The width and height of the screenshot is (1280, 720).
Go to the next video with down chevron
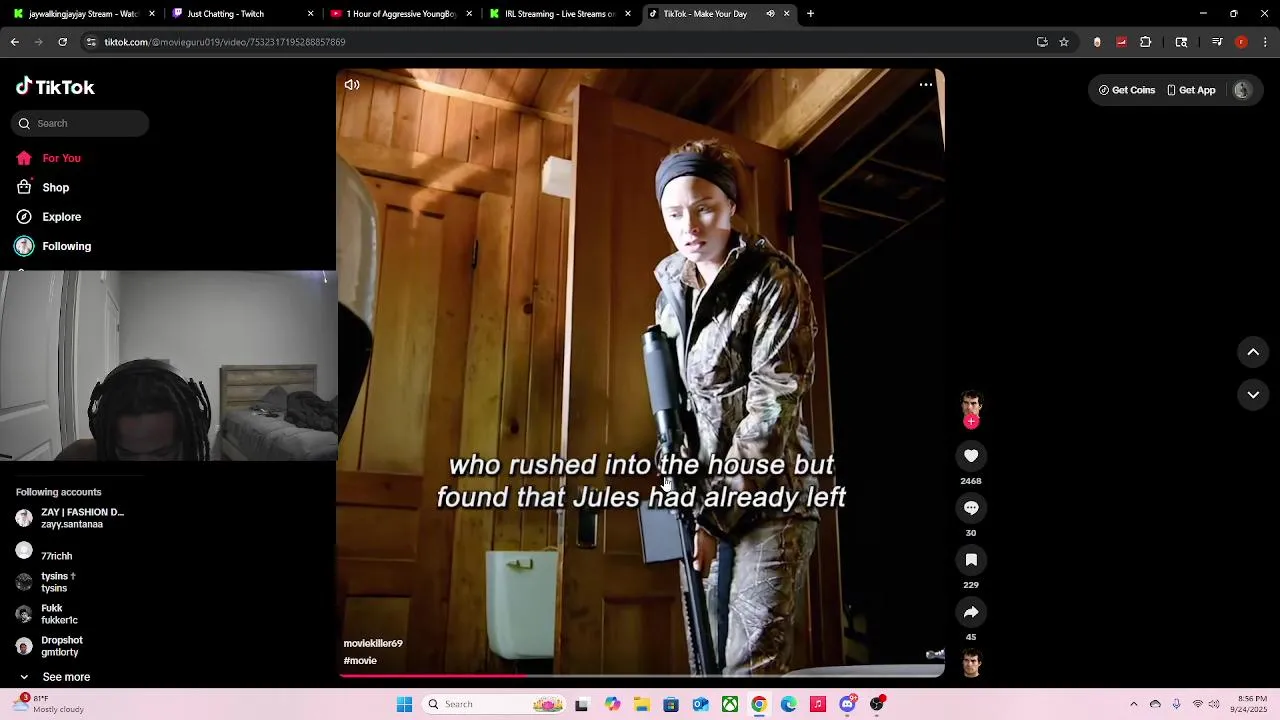point(1253,395)
